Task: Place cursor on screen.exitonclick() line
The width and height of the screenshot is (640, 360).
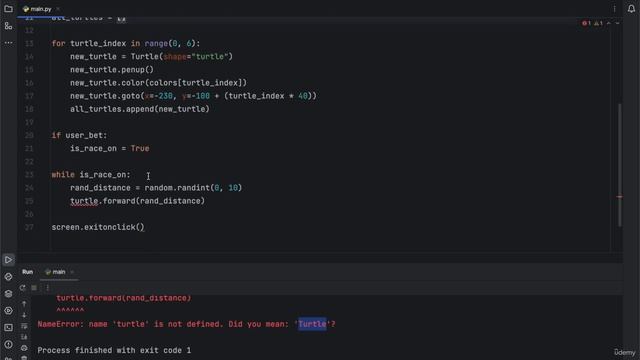Action: click(x=98, y=227)
